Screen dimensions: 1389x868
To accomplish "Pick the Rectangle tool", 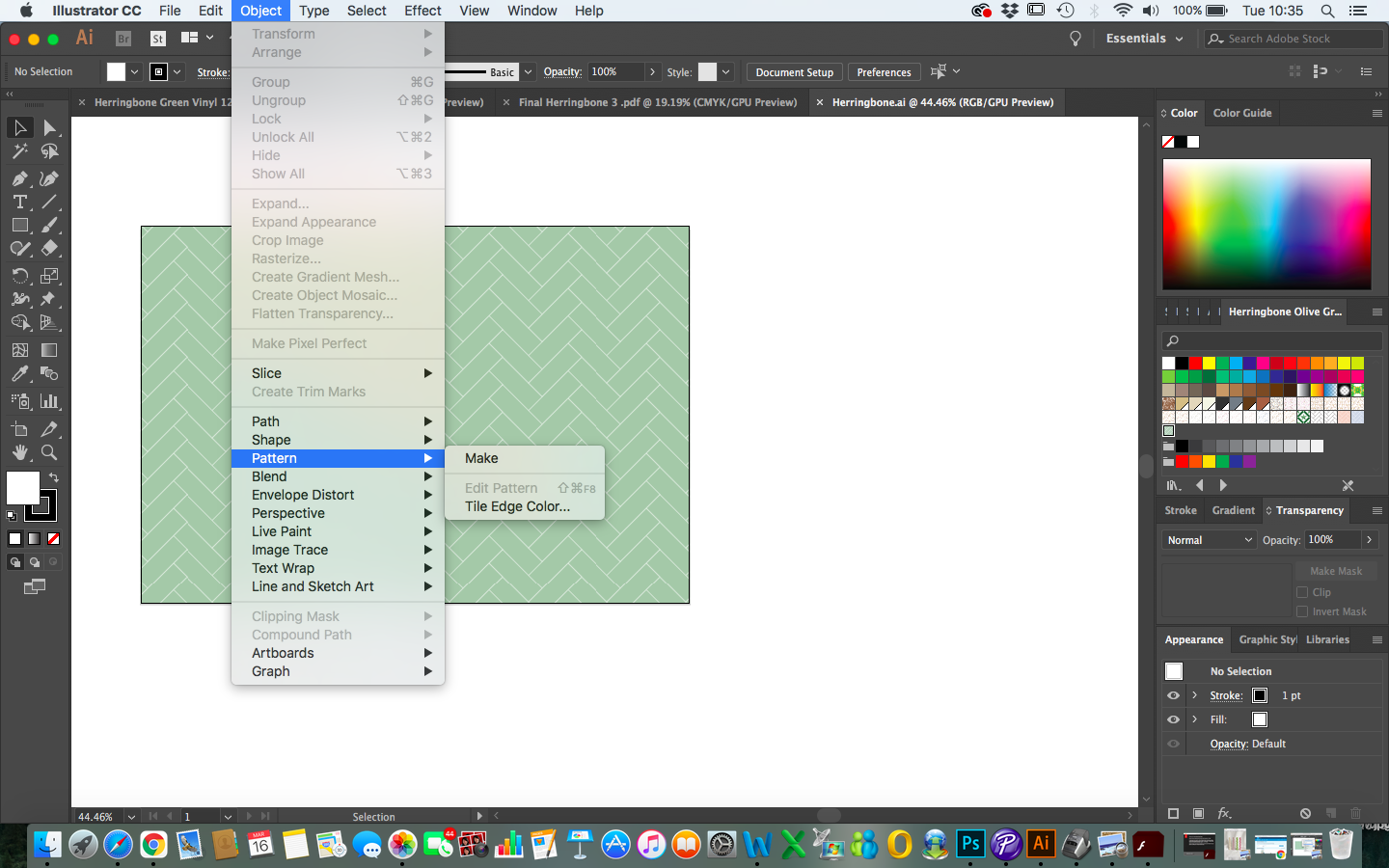I will 18,224.
